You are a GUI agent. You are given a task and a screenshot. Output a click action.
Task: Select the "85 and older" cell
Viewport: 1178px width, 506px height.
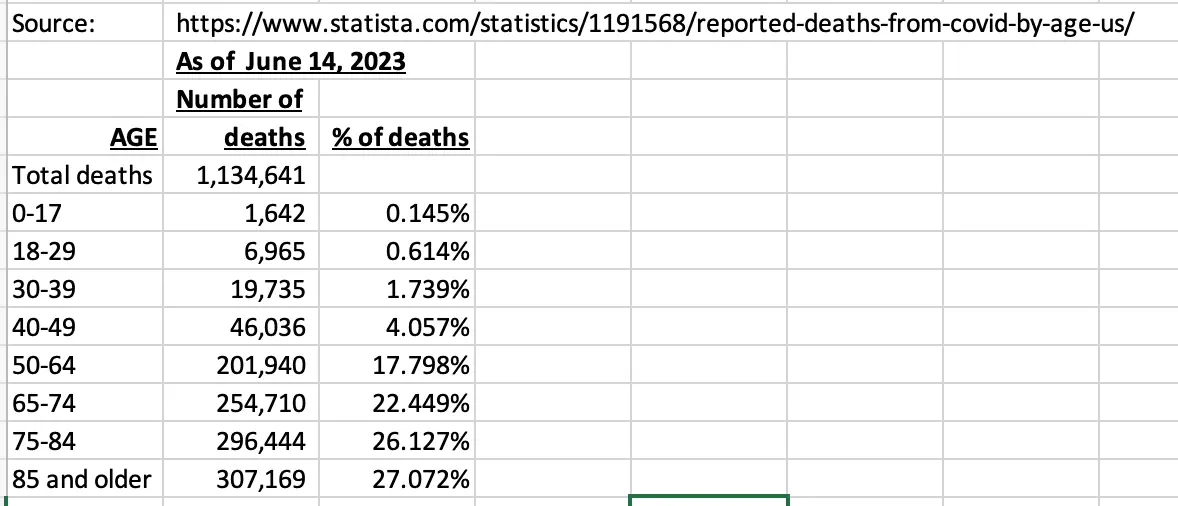[82, 480]
